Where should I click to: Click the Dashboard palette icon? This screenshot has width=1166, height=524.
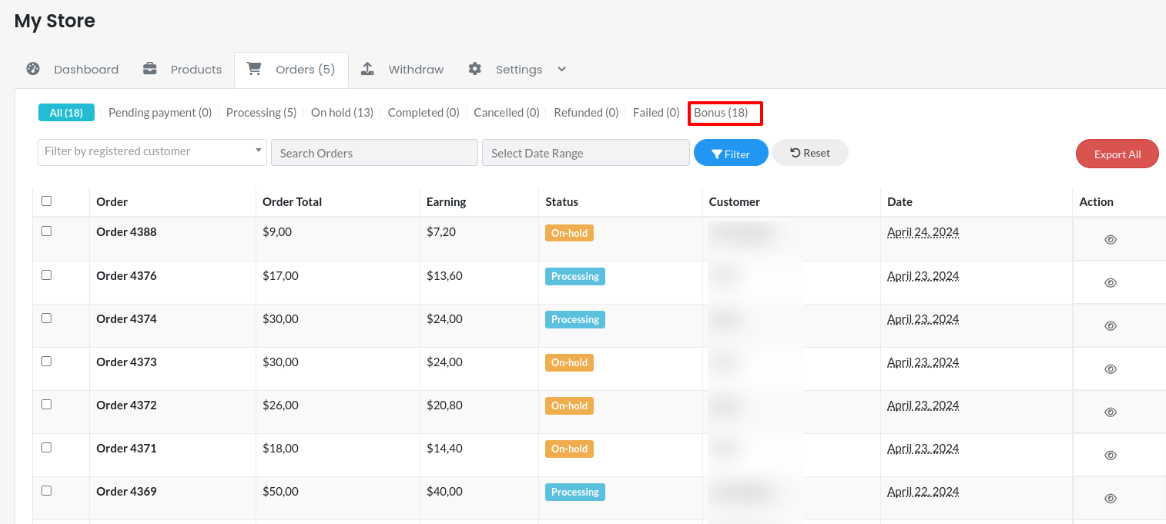[33, 69]
